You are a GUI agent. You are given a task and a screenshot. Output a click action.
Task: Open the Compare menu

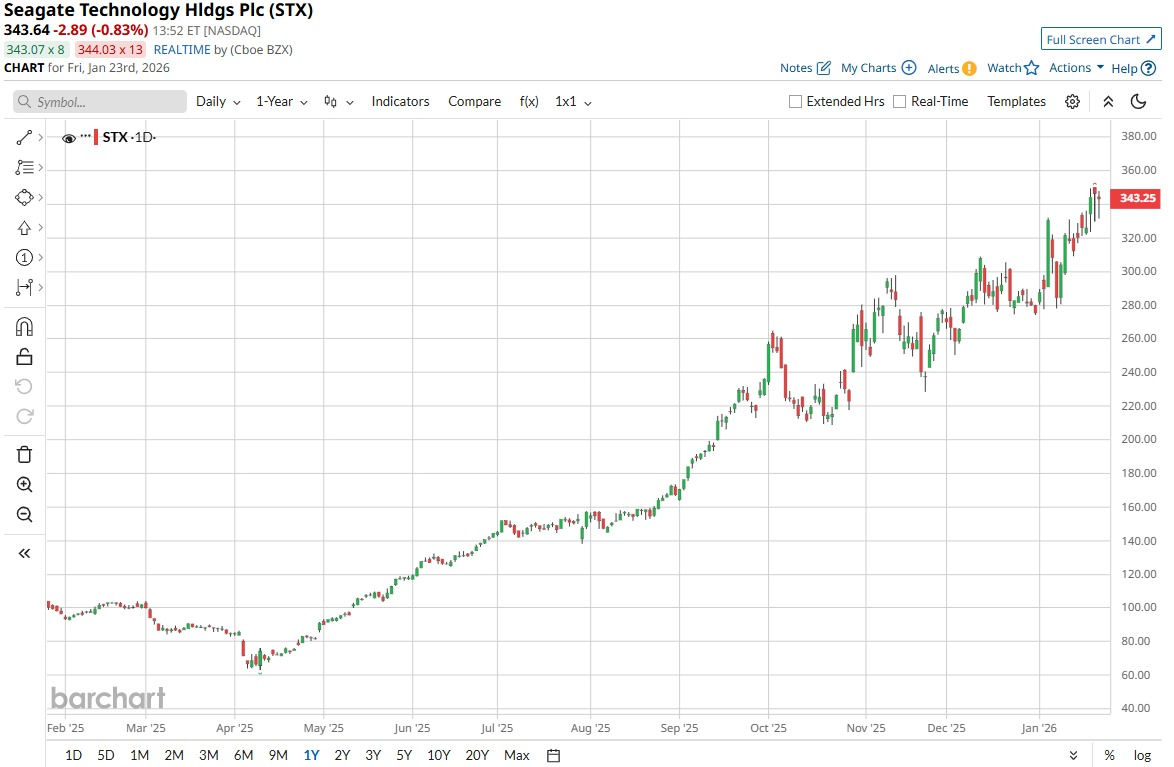coord(475,102)
